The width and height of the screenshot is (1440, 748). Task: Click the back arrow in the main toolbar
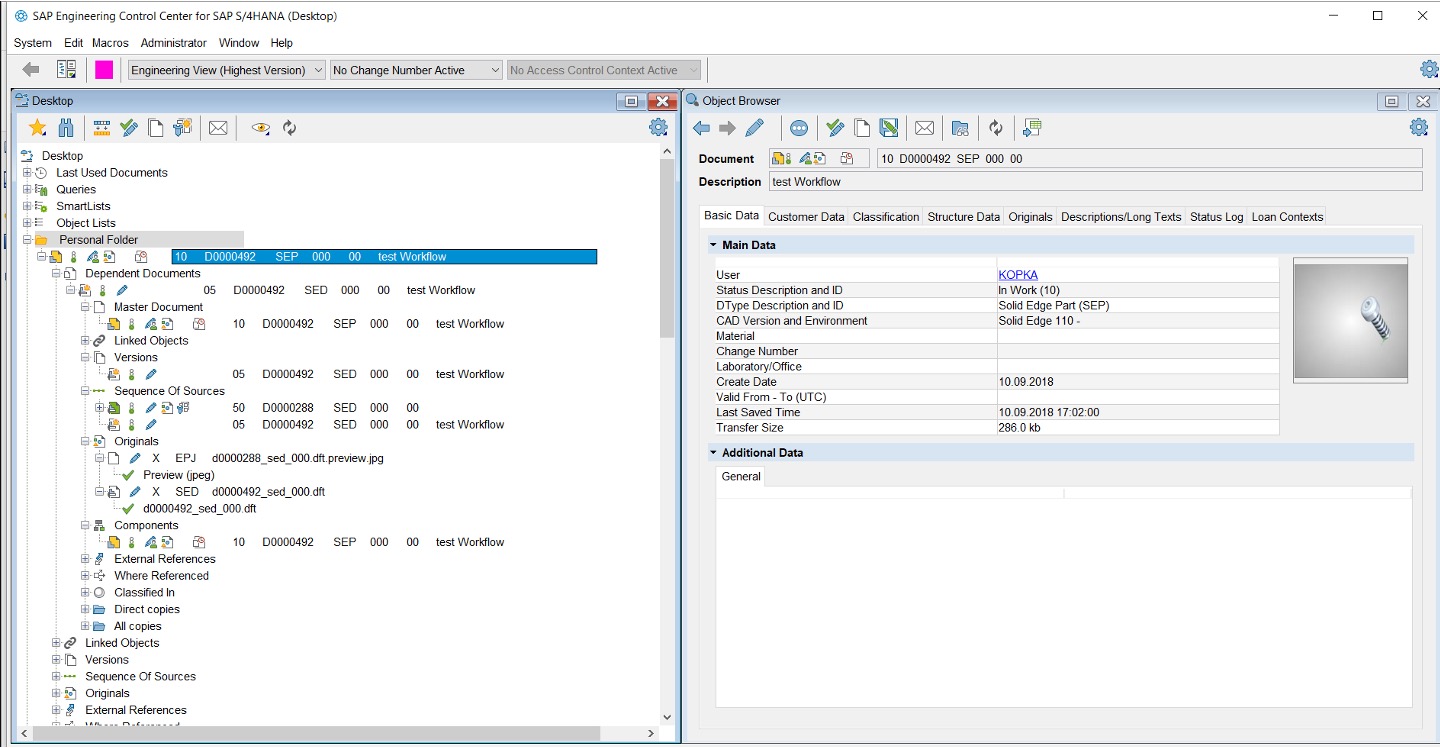pyautogui.click(x=31, y=70)
